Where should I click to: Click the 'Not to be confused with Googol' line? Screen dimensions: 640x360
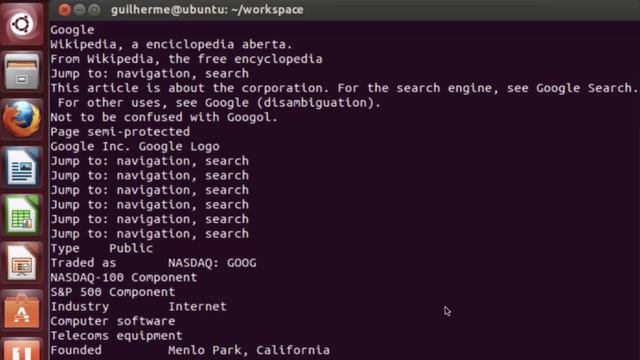(x=164, y=117)
